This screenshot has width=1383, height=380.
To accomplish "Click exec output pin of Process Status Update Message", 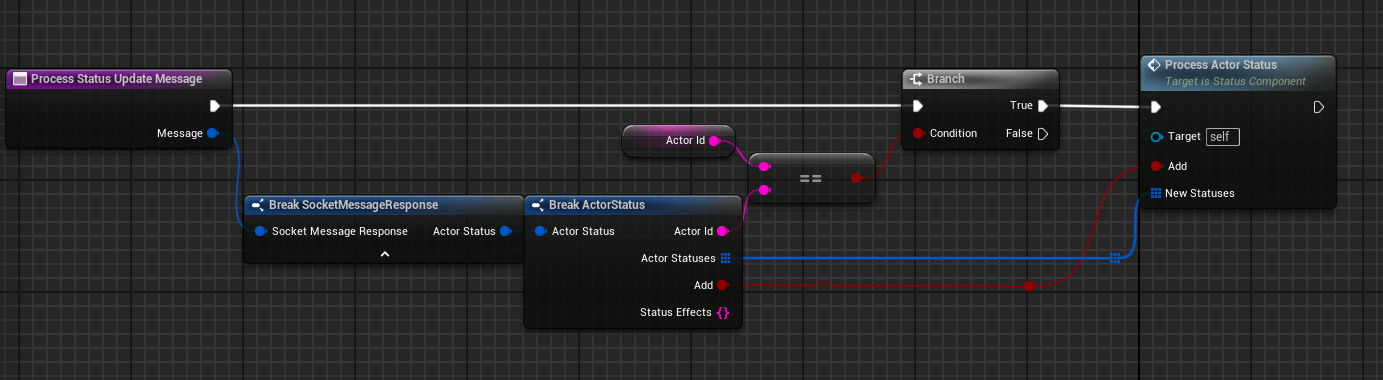I will click(215, 105).
